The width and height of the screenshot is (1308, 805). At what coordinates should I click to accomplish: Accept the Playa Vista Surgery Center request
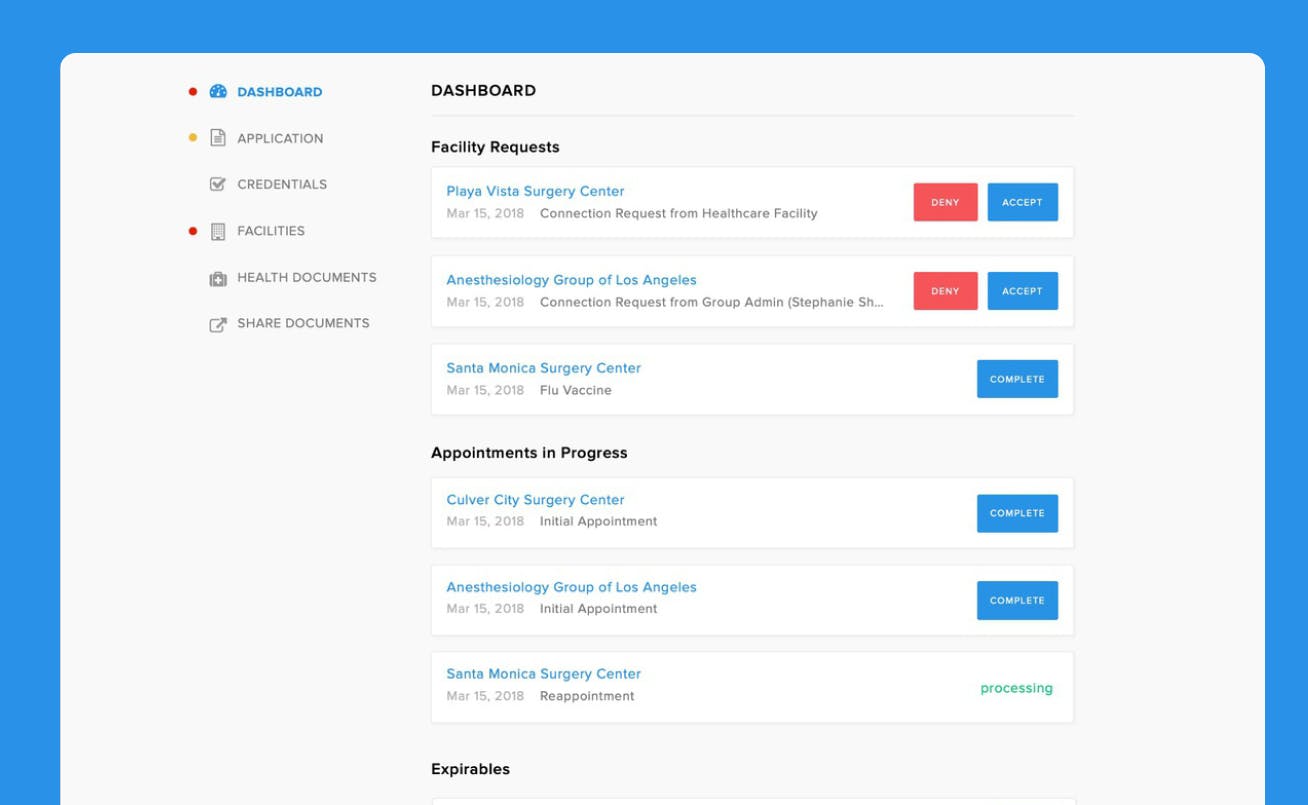click(1022, 202)
